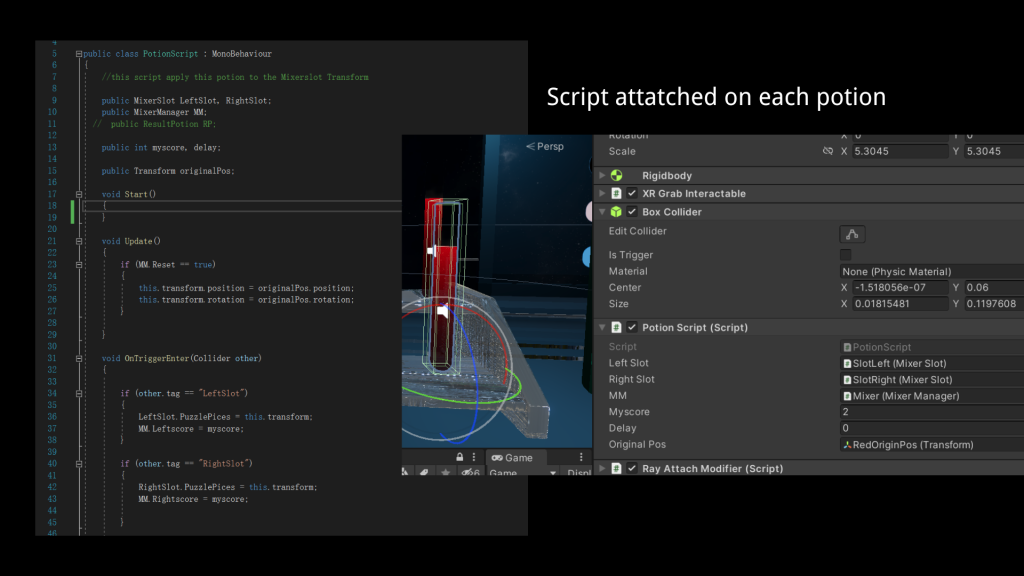Click the Original Pos RedOriginPos field
Screen dimensions: 1024x576
tap(931, 445)
